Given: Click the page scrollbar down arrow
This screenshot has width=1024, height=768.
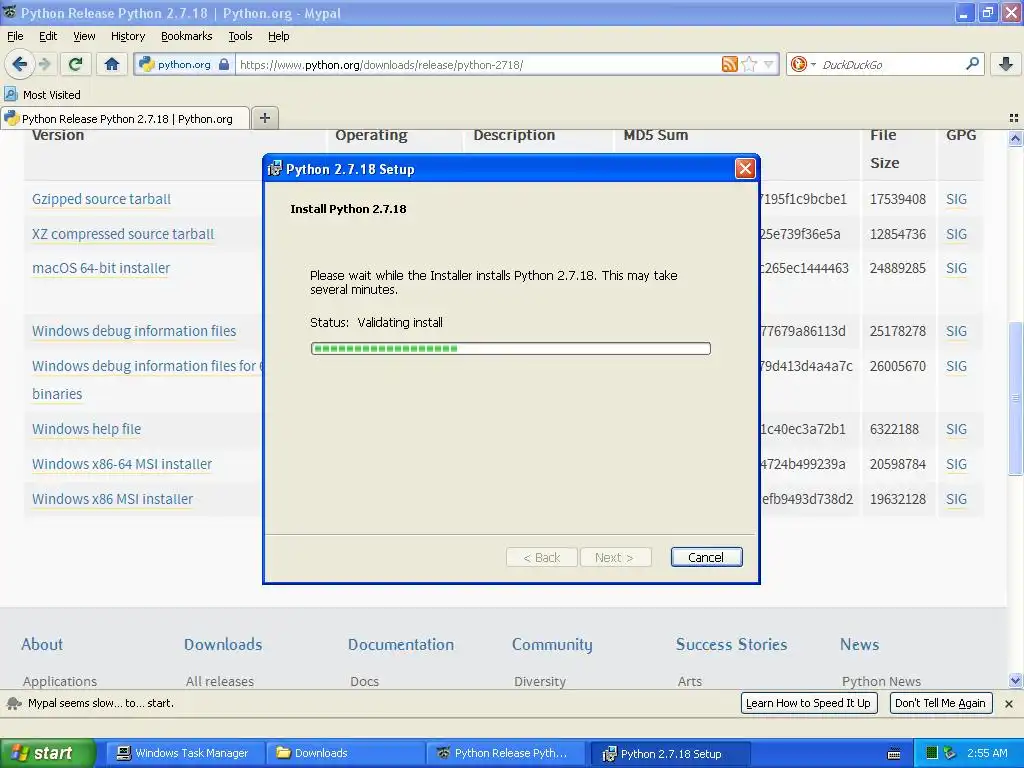Looking at the screenshot, I should tap(1015, 680).
